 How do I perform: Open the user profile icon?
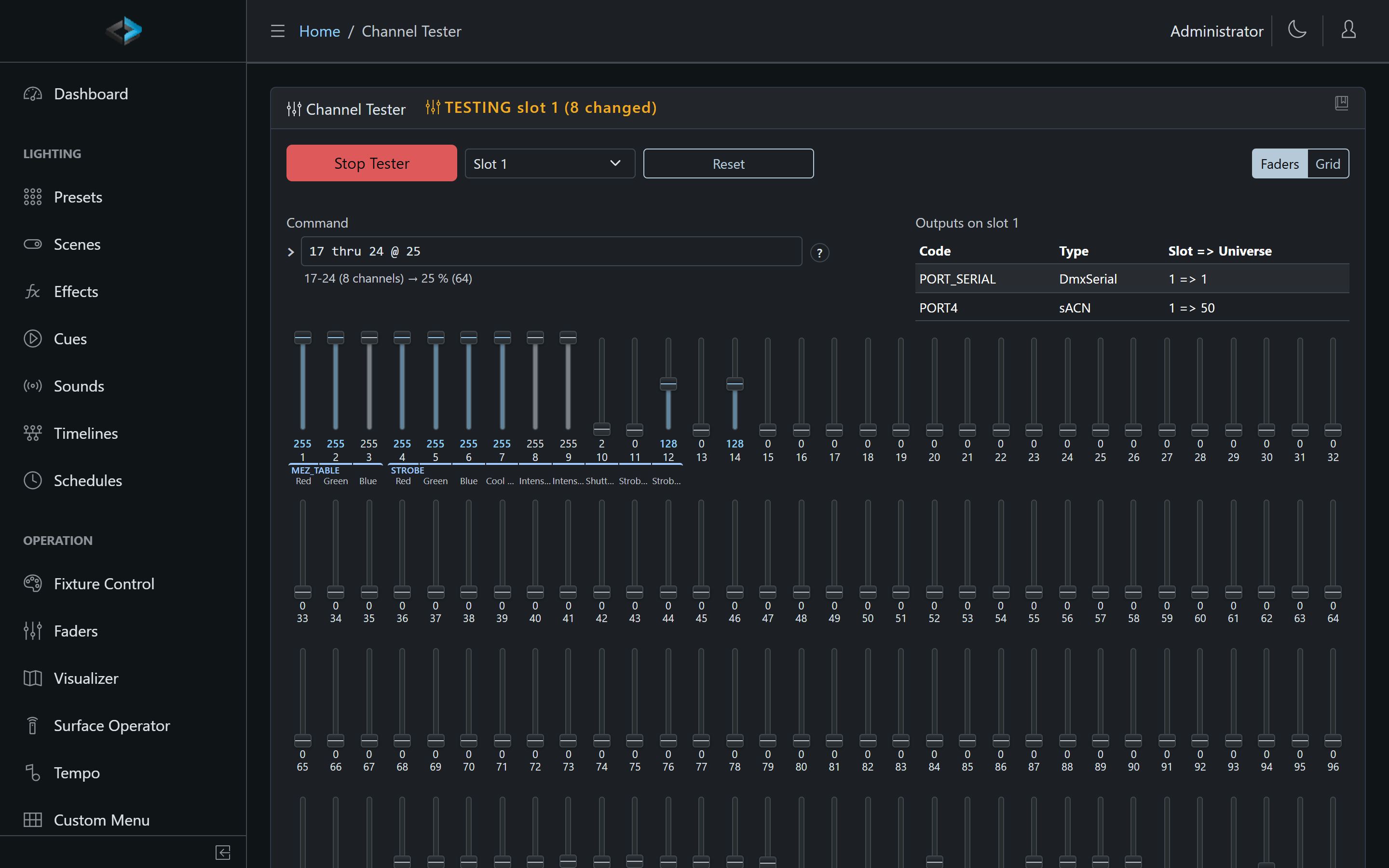tap(1348, 30)
